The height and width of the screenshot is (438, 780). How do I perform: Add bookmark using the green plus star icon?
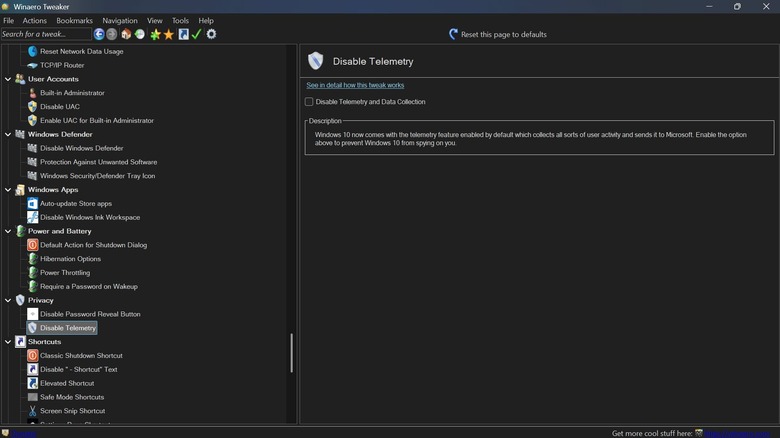tap(155, 34)
